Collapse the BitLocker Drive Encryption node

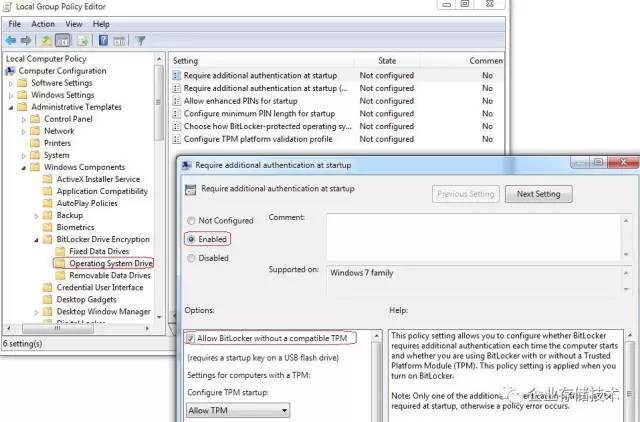[36, 240]
